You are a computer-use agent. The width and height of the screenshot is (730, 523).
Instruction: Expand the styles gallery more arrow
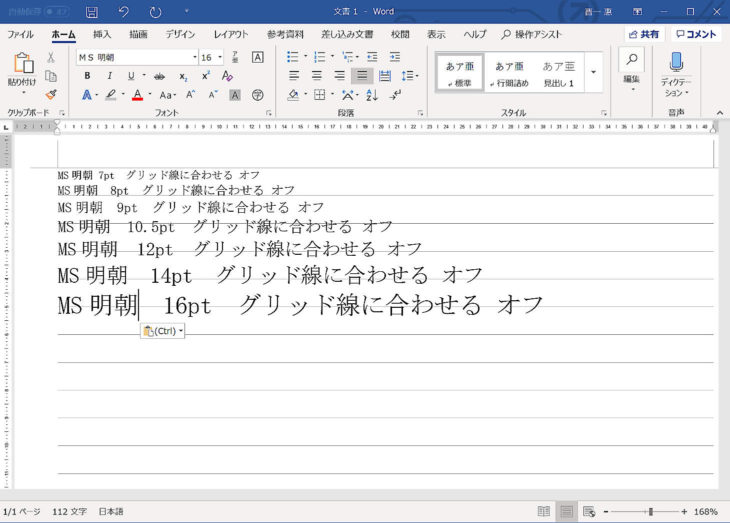click(594, 72)
